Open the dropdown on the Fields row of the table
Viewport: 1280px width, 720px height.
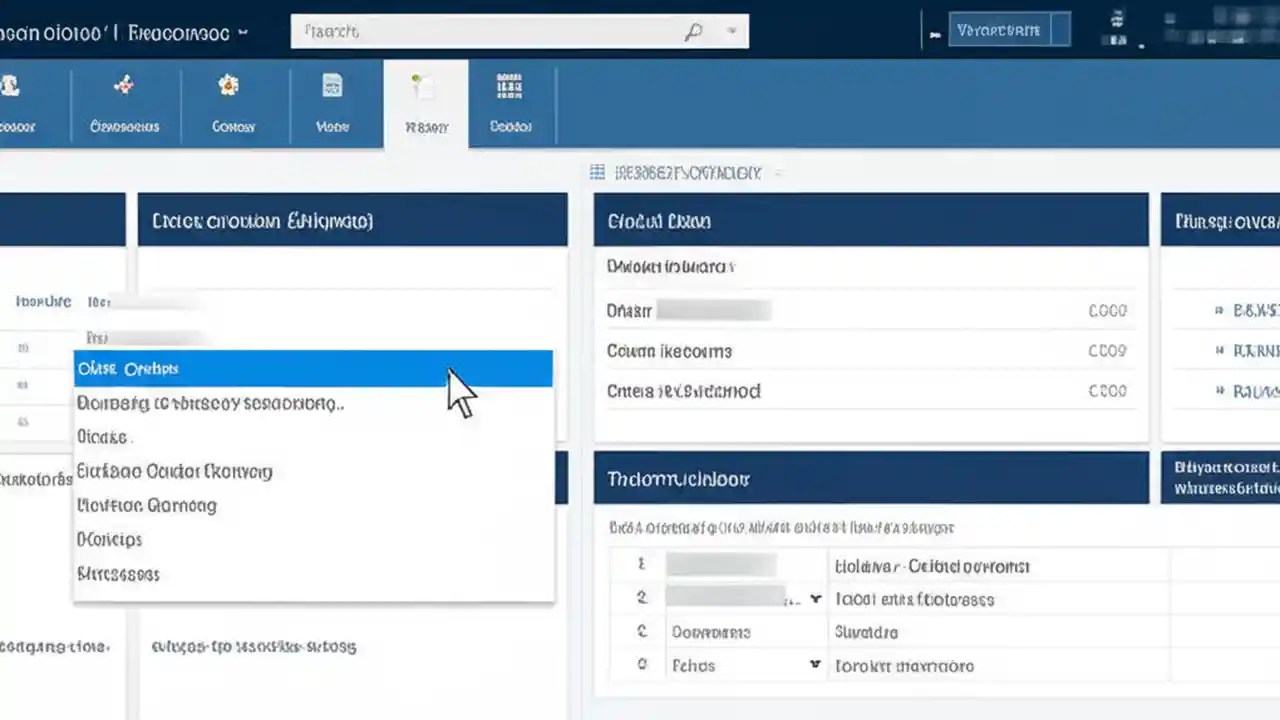pos(815,665)
